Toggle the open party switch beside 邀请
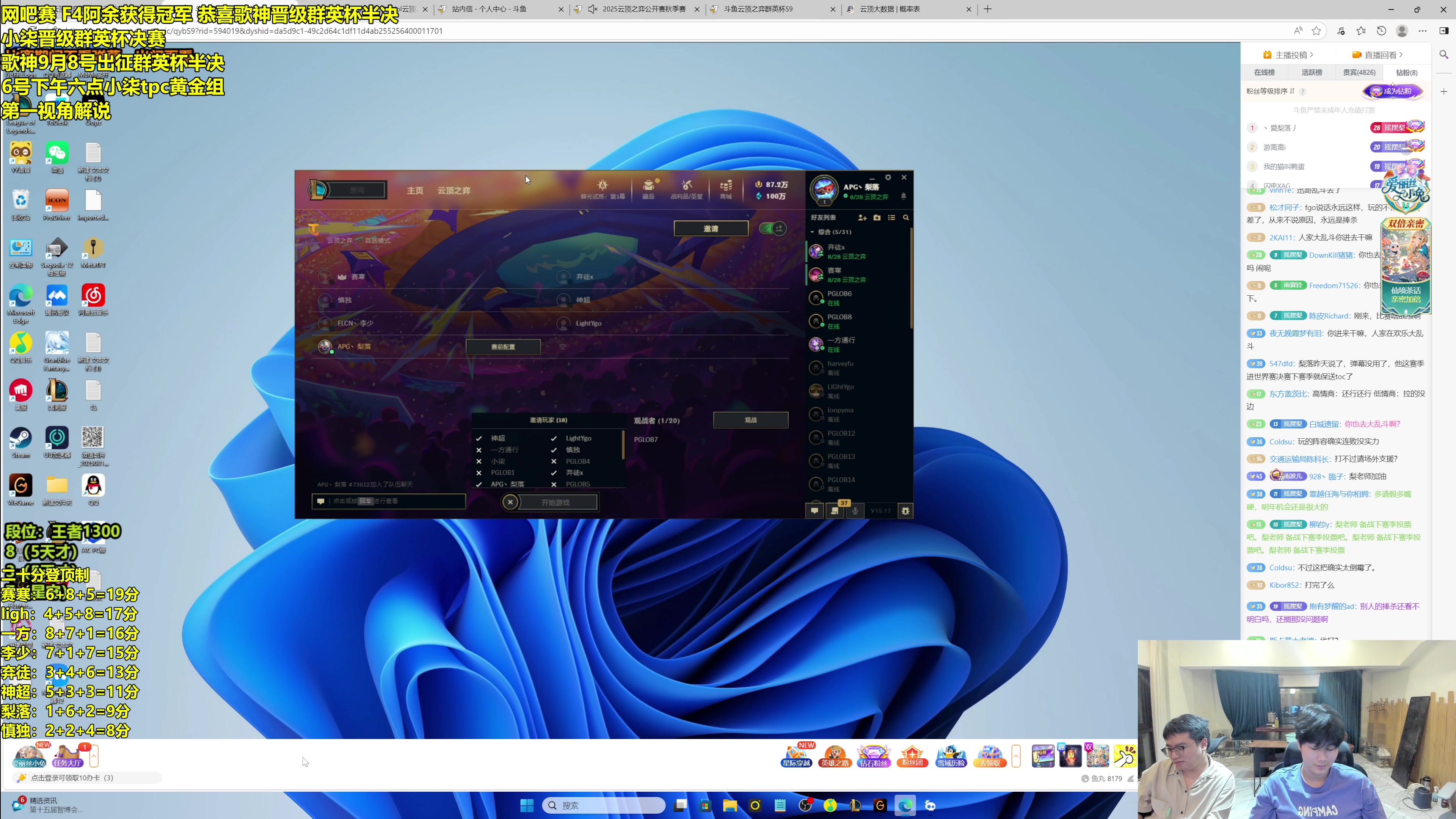Image resolution: width=1456 pixels, height=819 pixels. click(773, 228)
